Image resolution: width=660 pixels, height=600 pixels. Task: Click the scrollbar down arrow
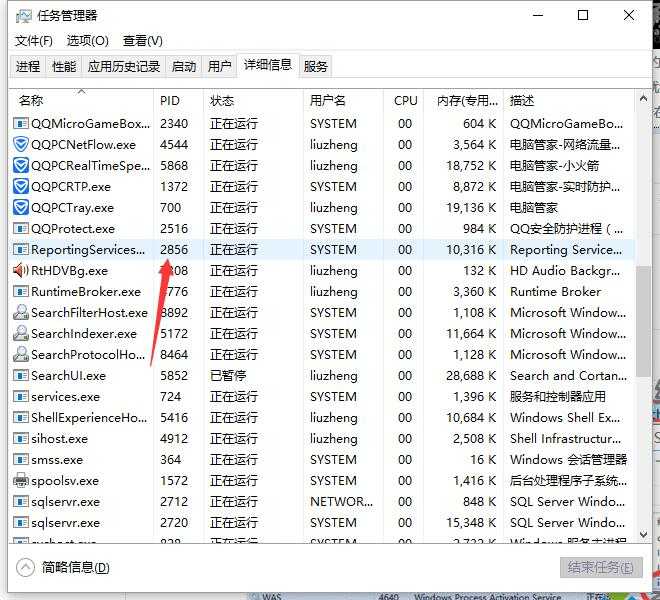pos(643,534)
